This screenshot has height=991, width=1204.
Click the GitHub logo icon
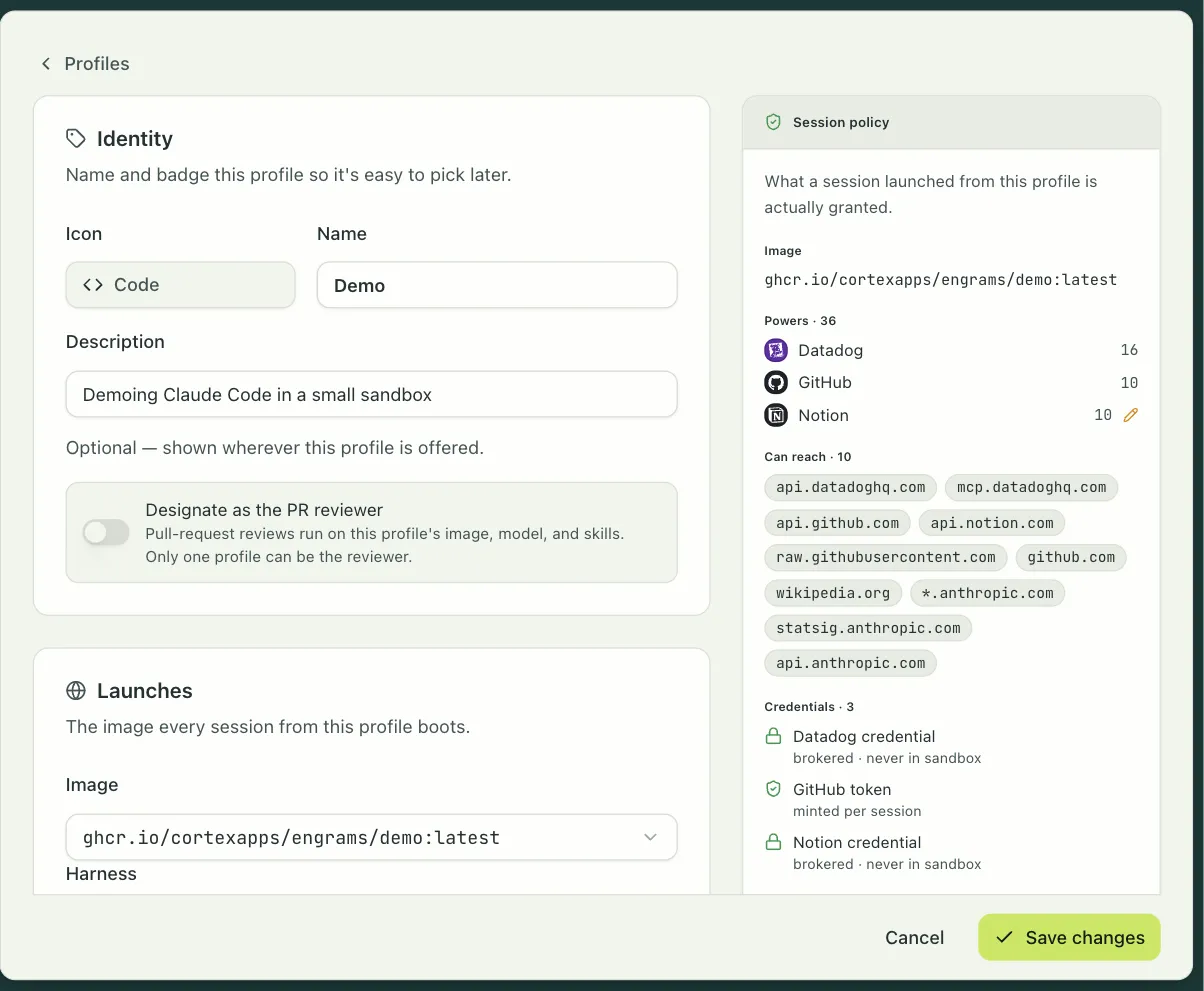pyautogui.click(x=776, y=382)
